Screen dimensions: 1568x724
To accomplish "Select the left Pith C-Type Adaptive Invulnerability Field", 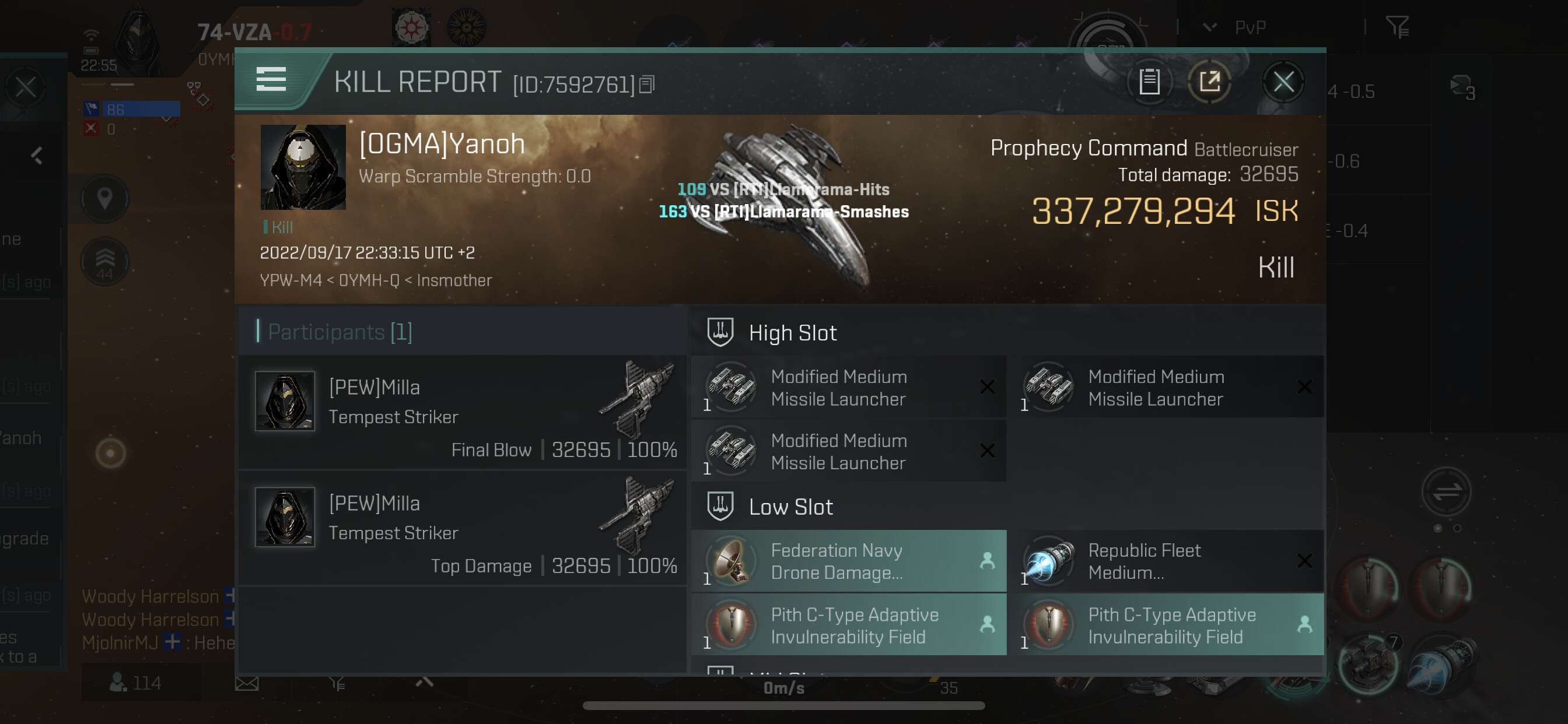I will point(849,625).
